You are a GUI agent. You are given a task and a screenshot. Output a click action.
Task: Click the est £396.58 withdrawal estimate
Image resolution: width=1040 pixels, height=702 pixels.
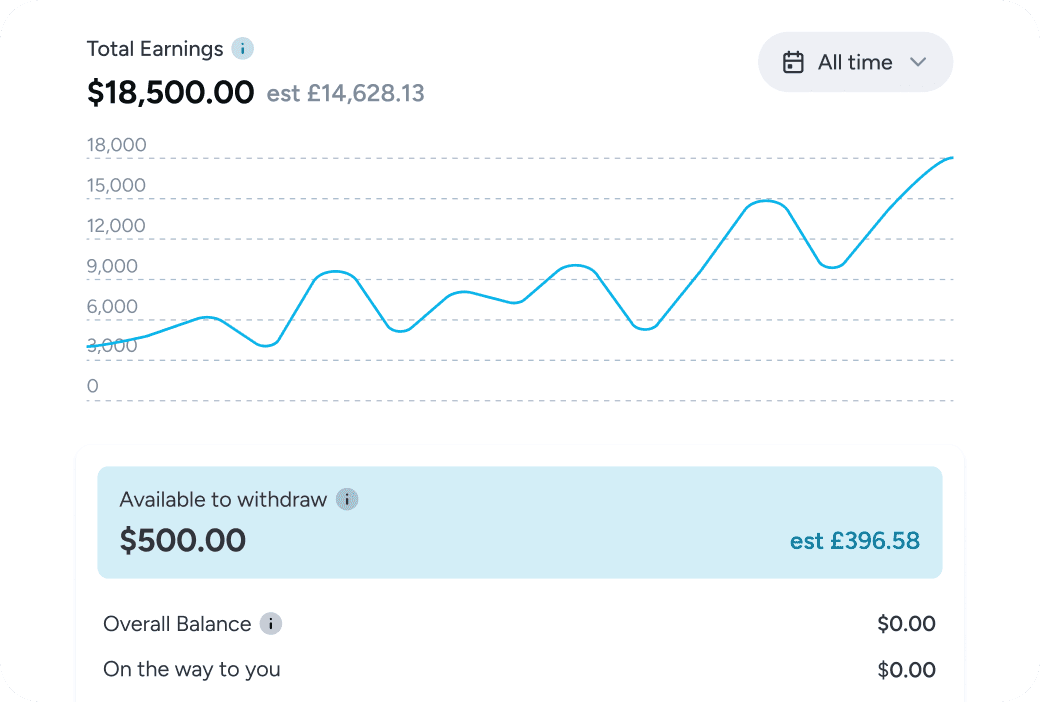click(x=854, y=541)
